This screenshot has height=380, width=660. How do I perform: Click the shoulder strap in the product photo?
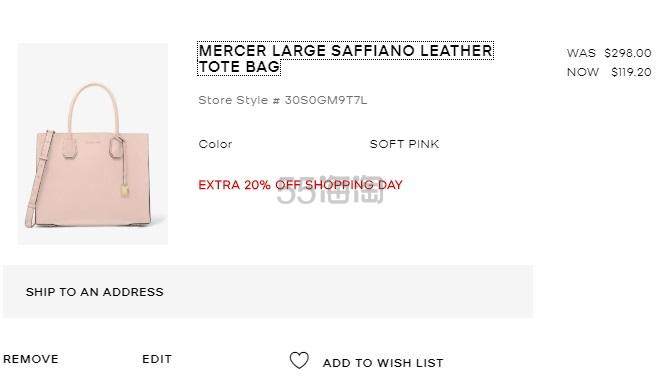[39, 179]
